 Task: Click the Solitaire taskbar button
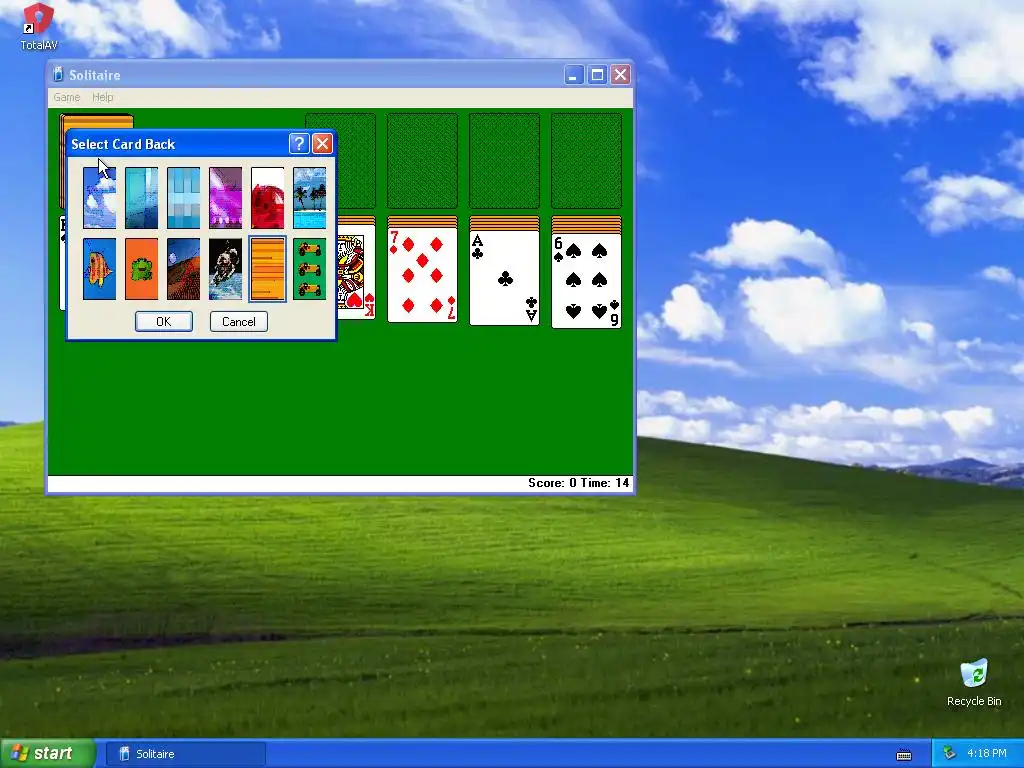pos(185,754)
